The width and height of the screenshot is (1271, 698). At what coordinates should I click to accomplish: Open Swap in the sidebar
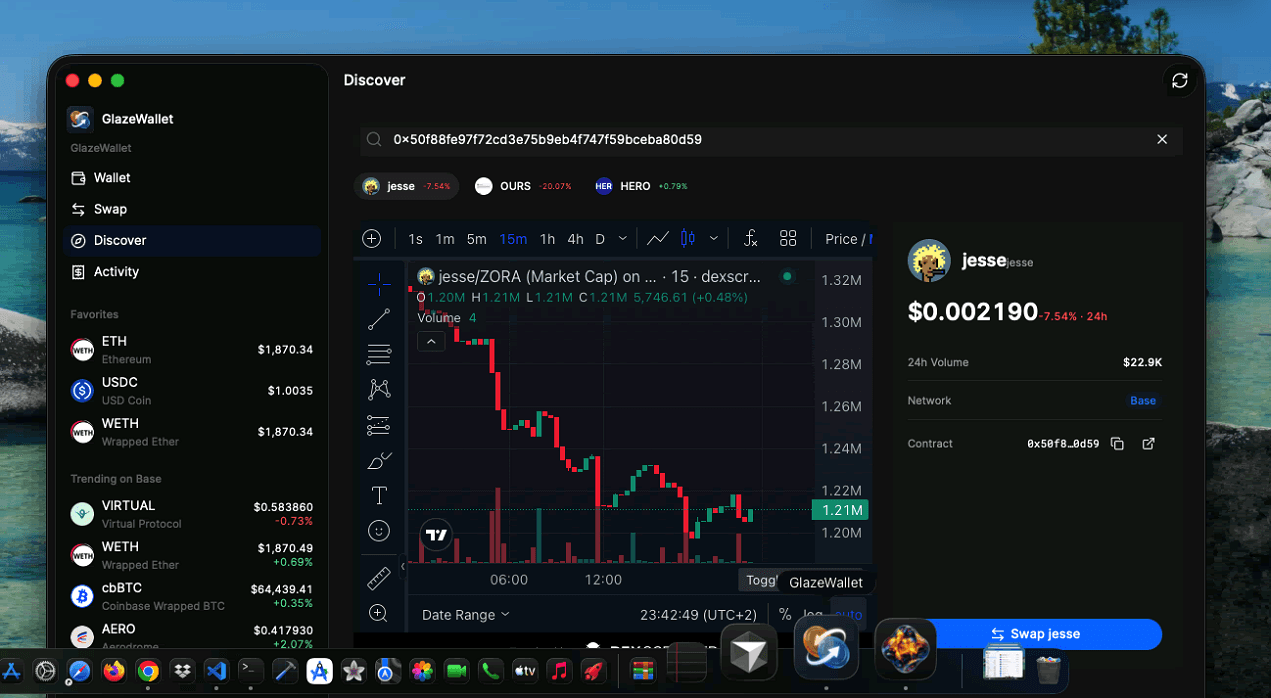coord(192,209)
